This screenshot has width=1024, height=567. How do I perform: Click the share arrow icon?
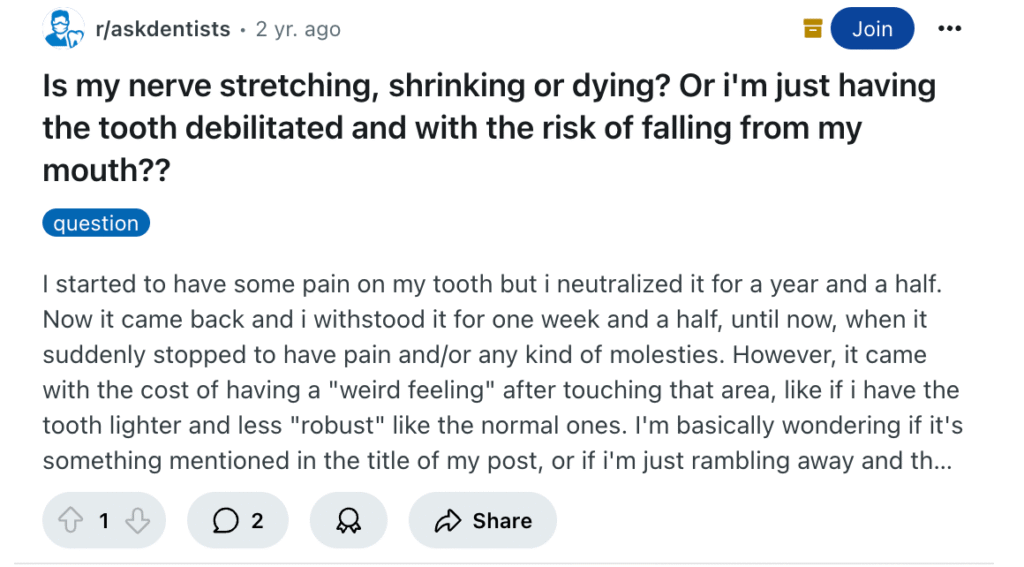(448, 521)
